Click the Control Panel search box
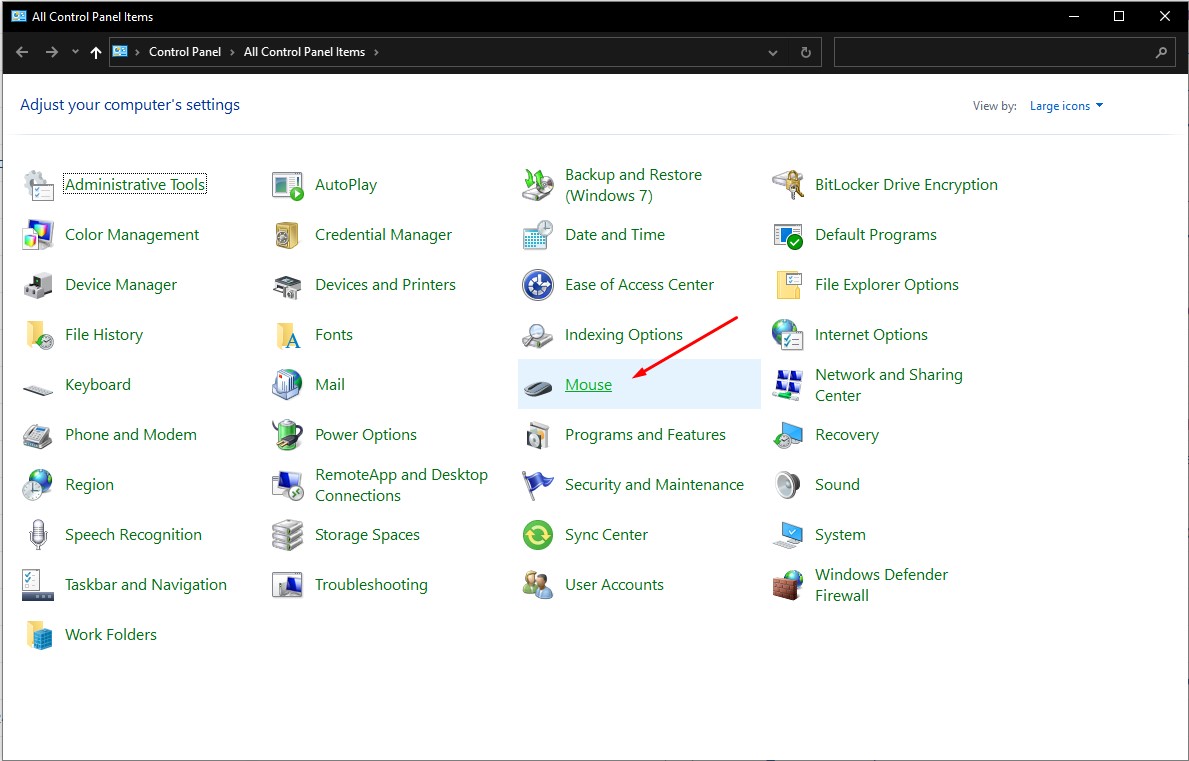 (x=994, y=52)
